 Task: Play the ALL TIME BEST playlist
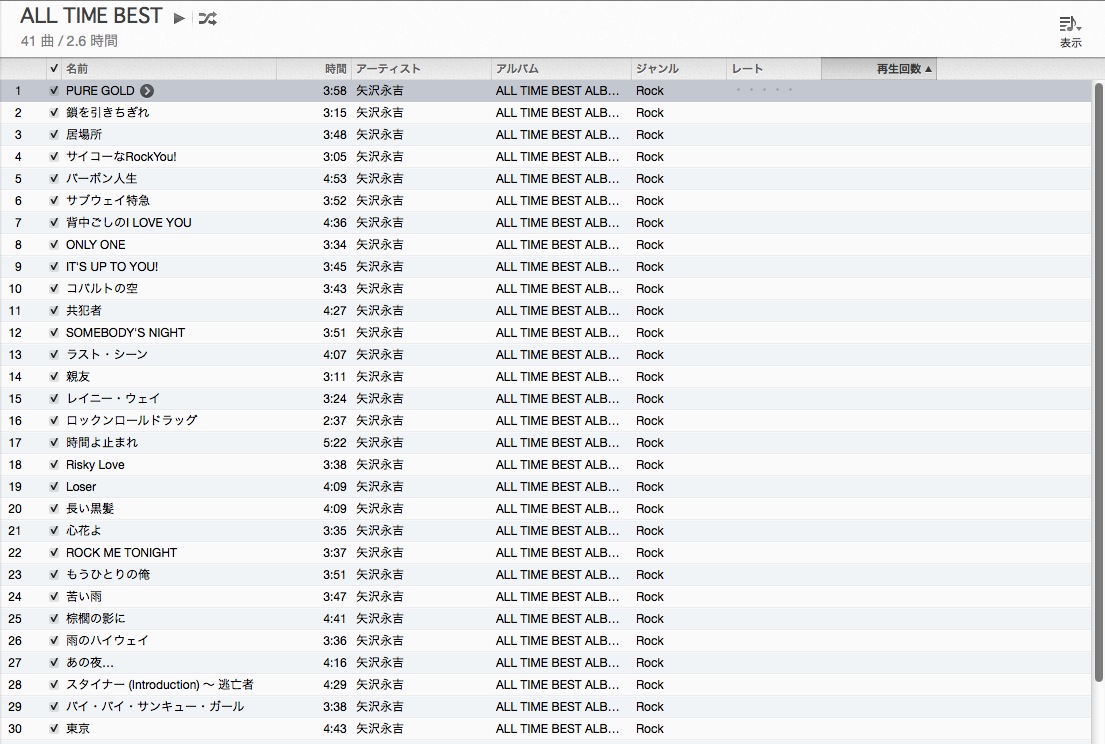tap(179, 18)
